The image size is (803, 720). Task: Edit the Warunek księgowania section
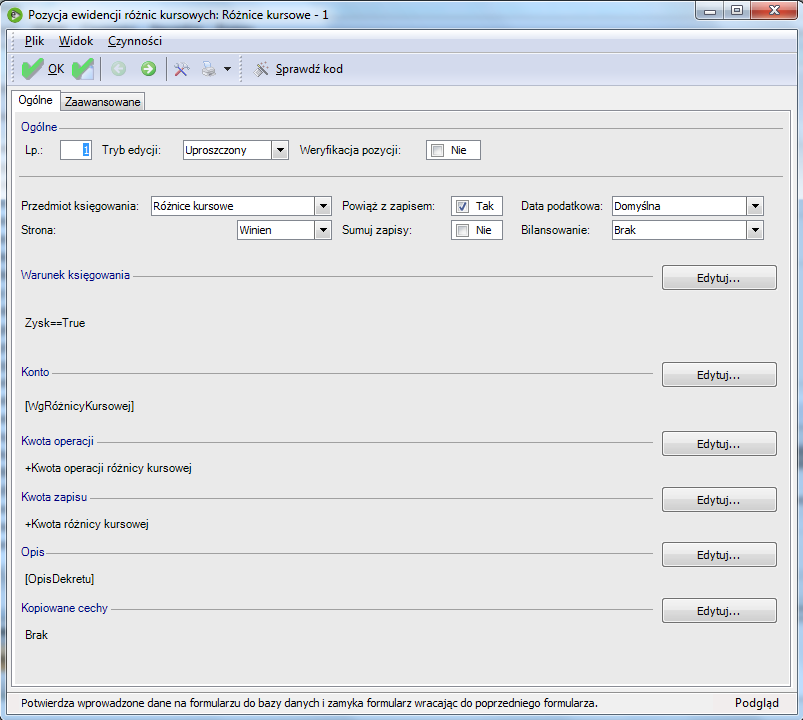pyautogui.click(x=719, y=278)
